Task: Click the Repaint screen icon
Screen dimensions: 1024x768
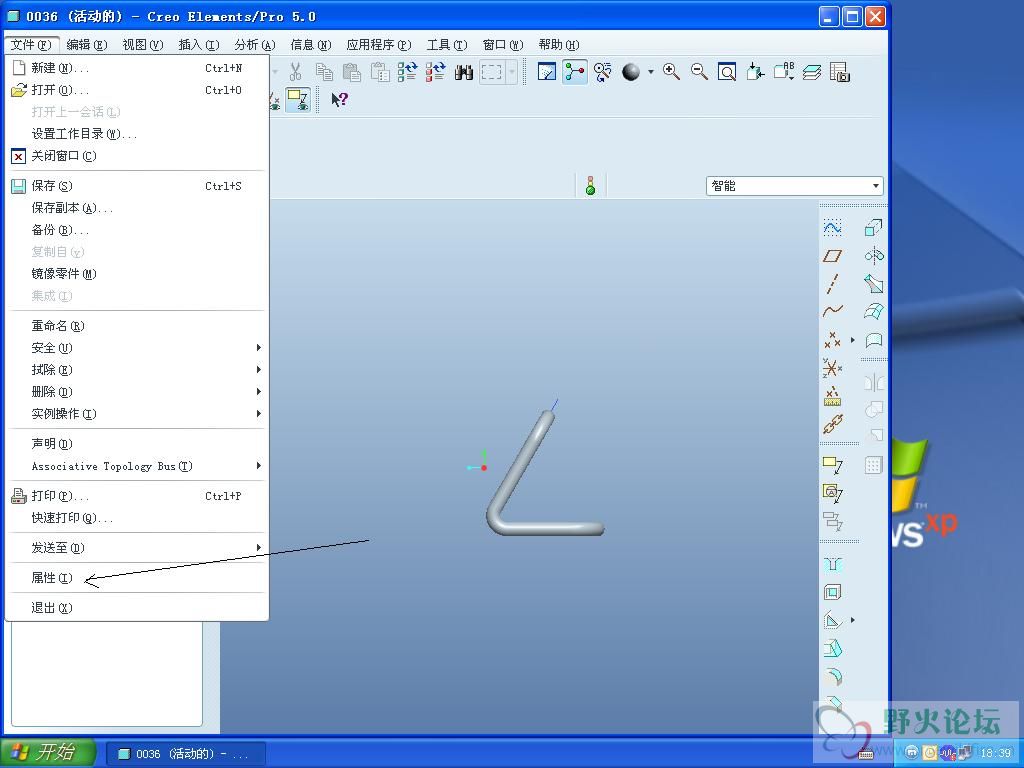Action: [547, 72]
